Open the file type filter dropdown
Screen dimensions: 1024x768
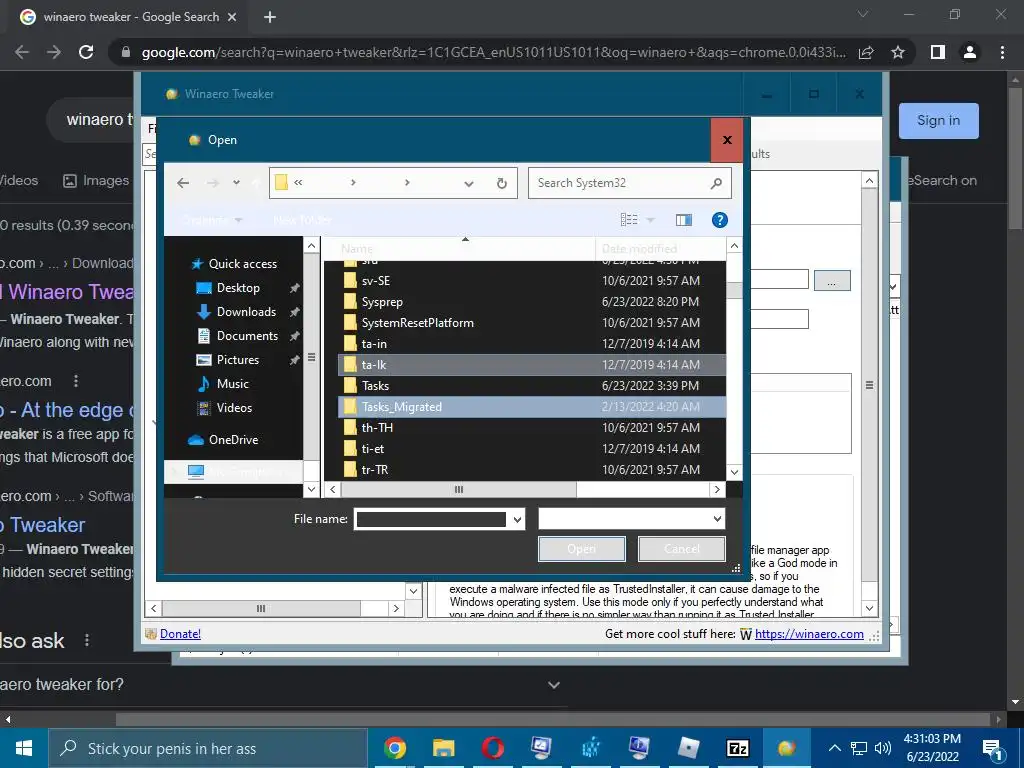click(717, 519)
